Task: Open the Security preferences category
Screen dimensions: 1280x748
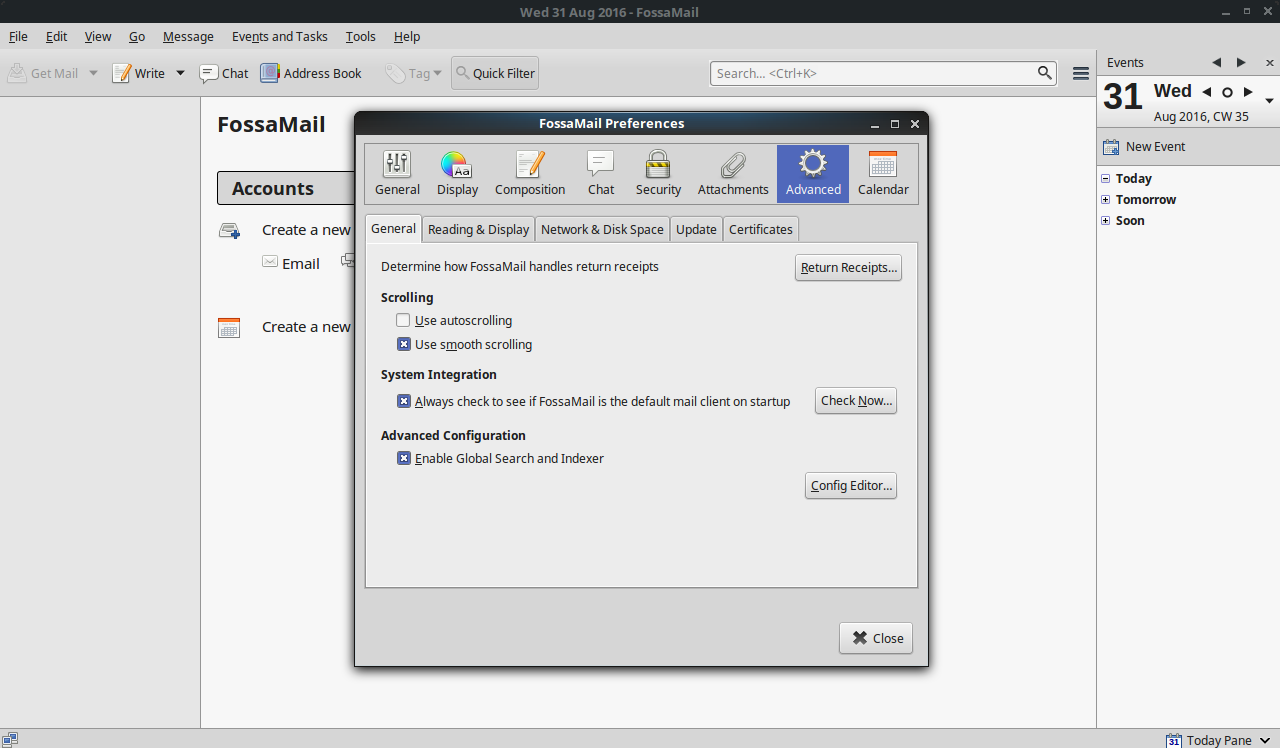Action: [658, 174]
